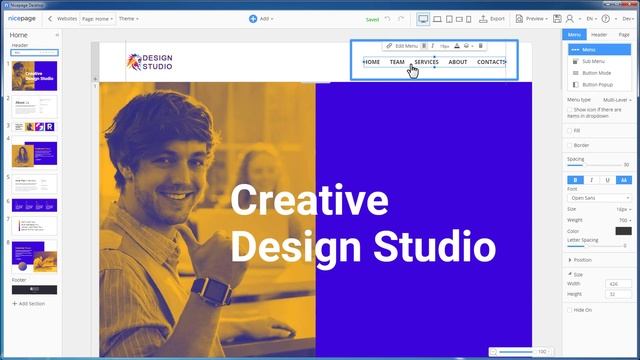Collapse the Home pages panel
Image resolution: width=640 pixels, height=360 pixels.
tap(57, 35)
